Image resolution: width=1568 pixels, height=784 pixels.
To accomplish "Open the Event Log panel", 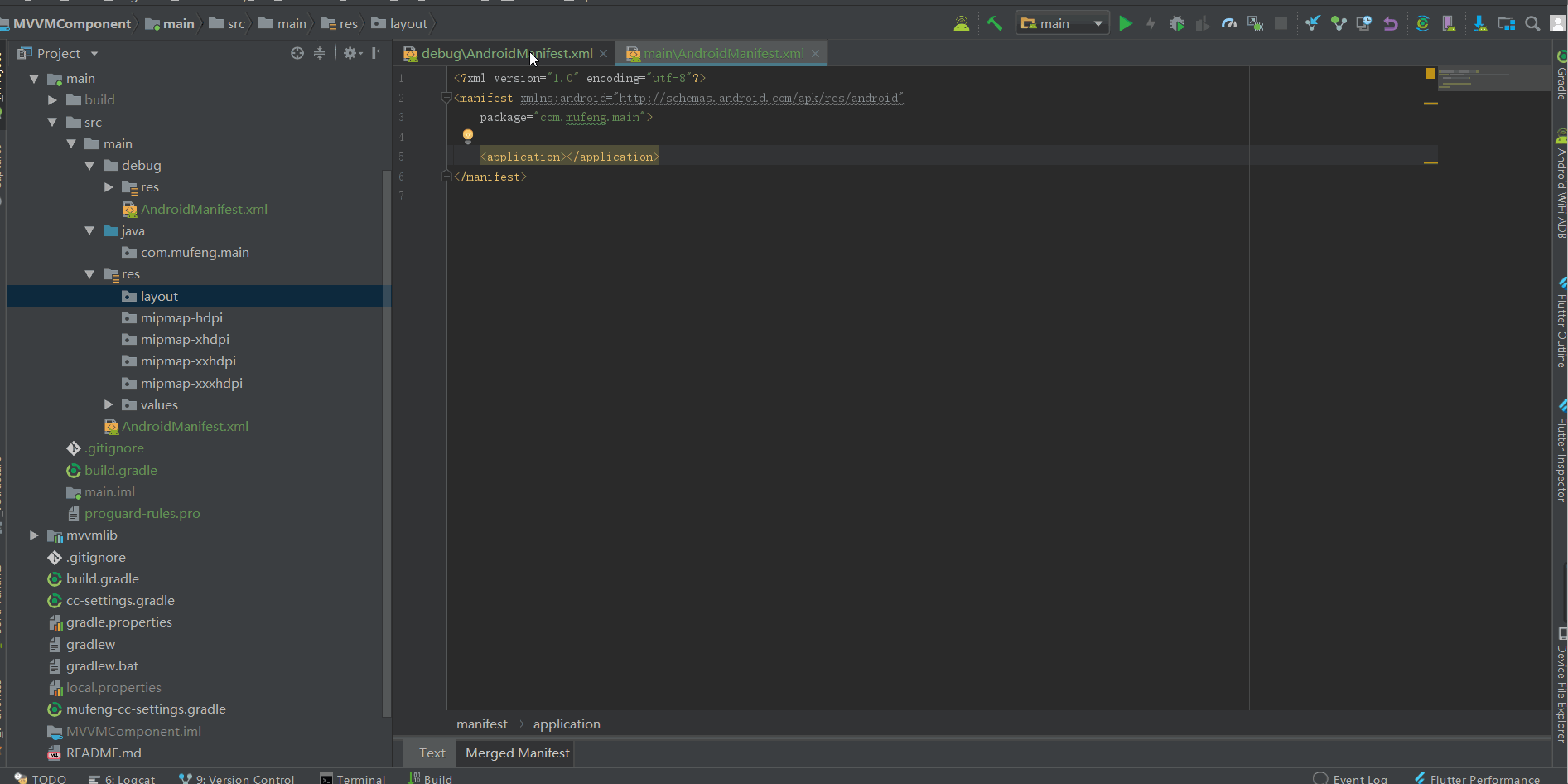I will [1350, 779].
